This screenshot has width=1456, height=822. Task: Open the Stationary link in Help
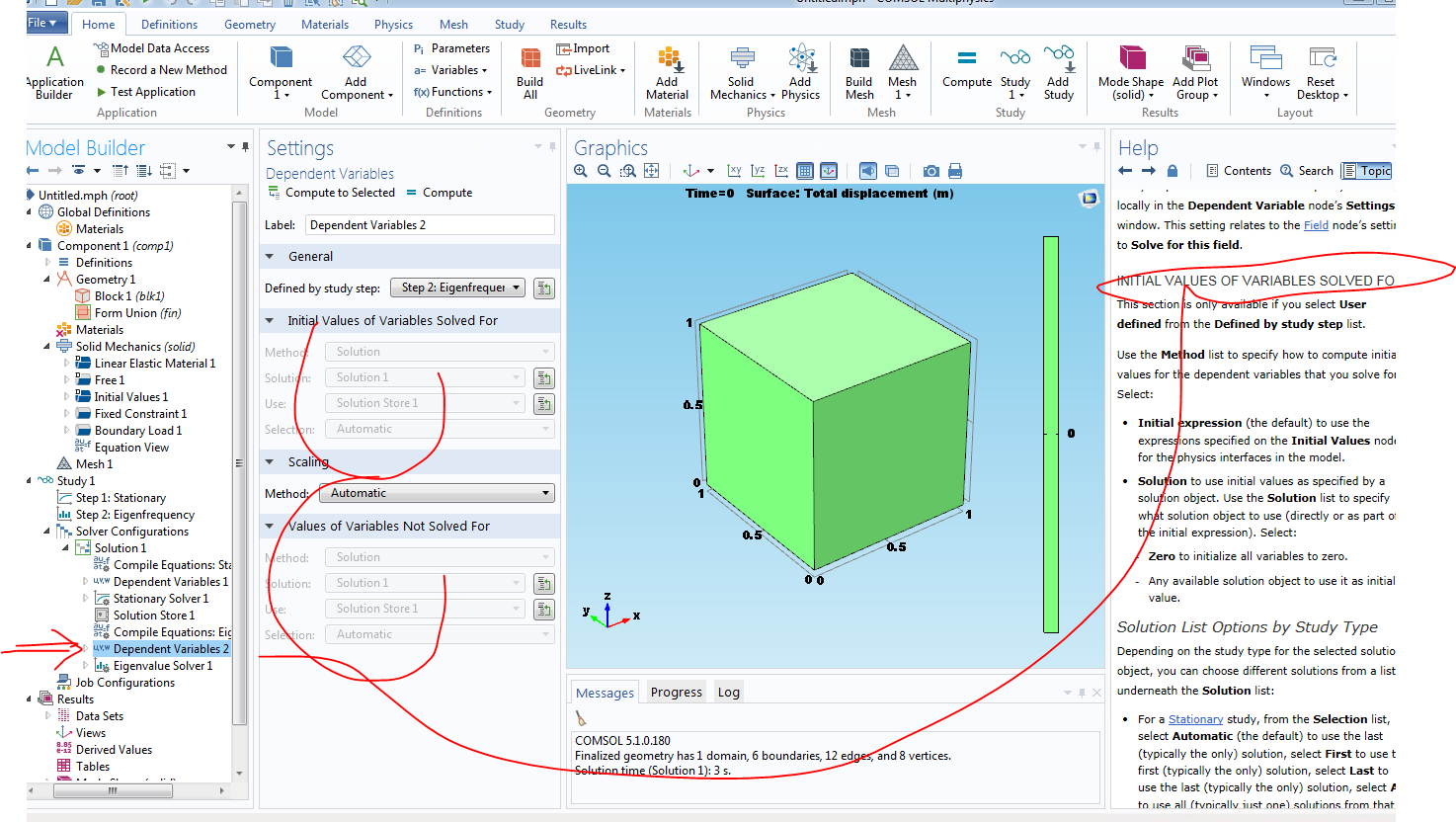pos(1195,719)
